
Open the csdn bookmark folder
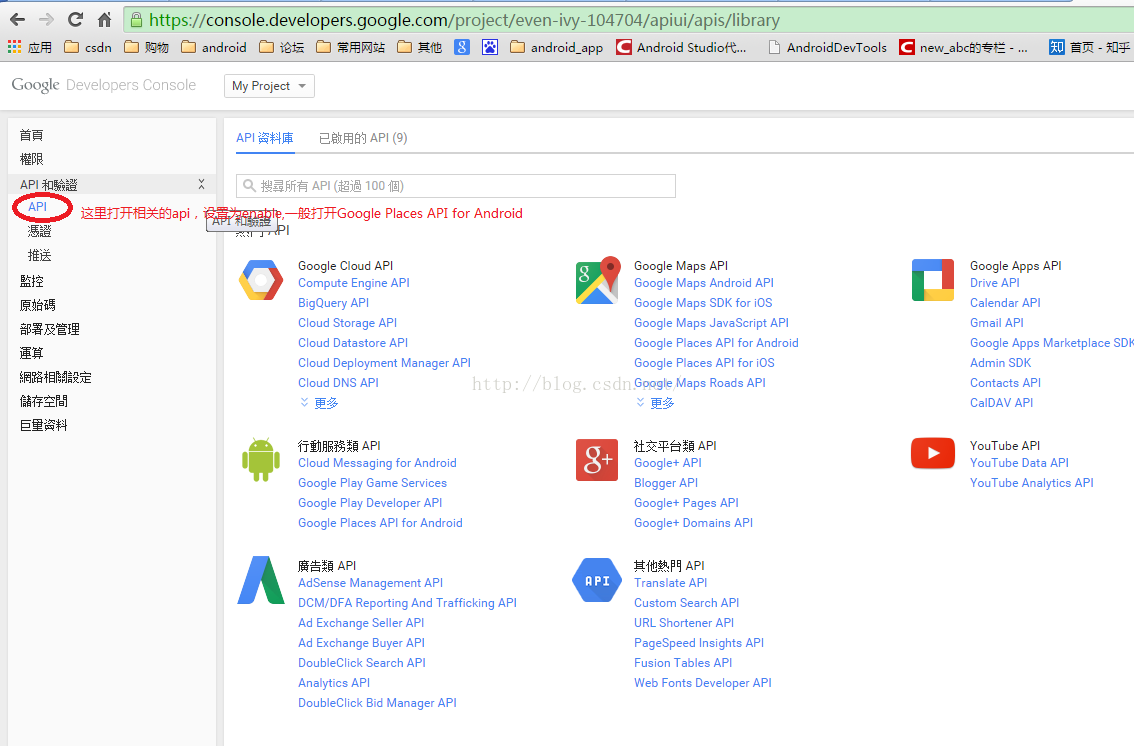[x=88, y=47]
